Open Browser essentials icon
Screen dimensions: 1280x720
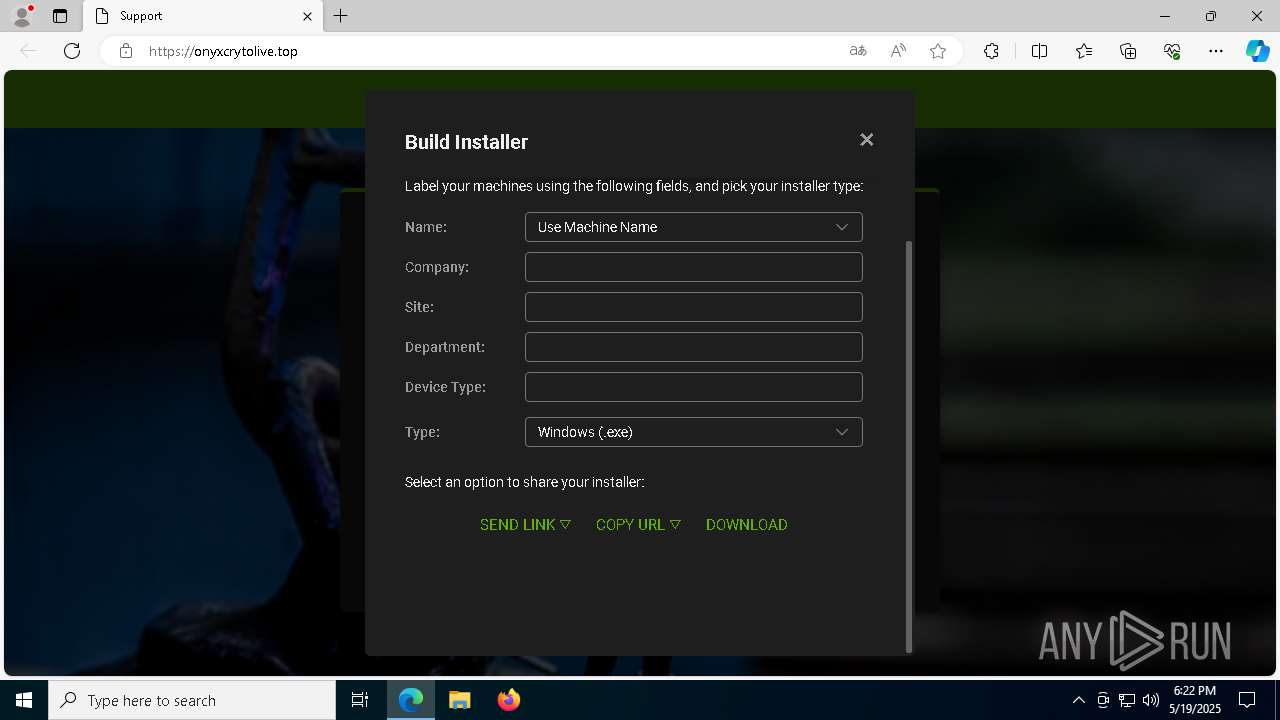pyautogui.click(x=1172, y=51)
